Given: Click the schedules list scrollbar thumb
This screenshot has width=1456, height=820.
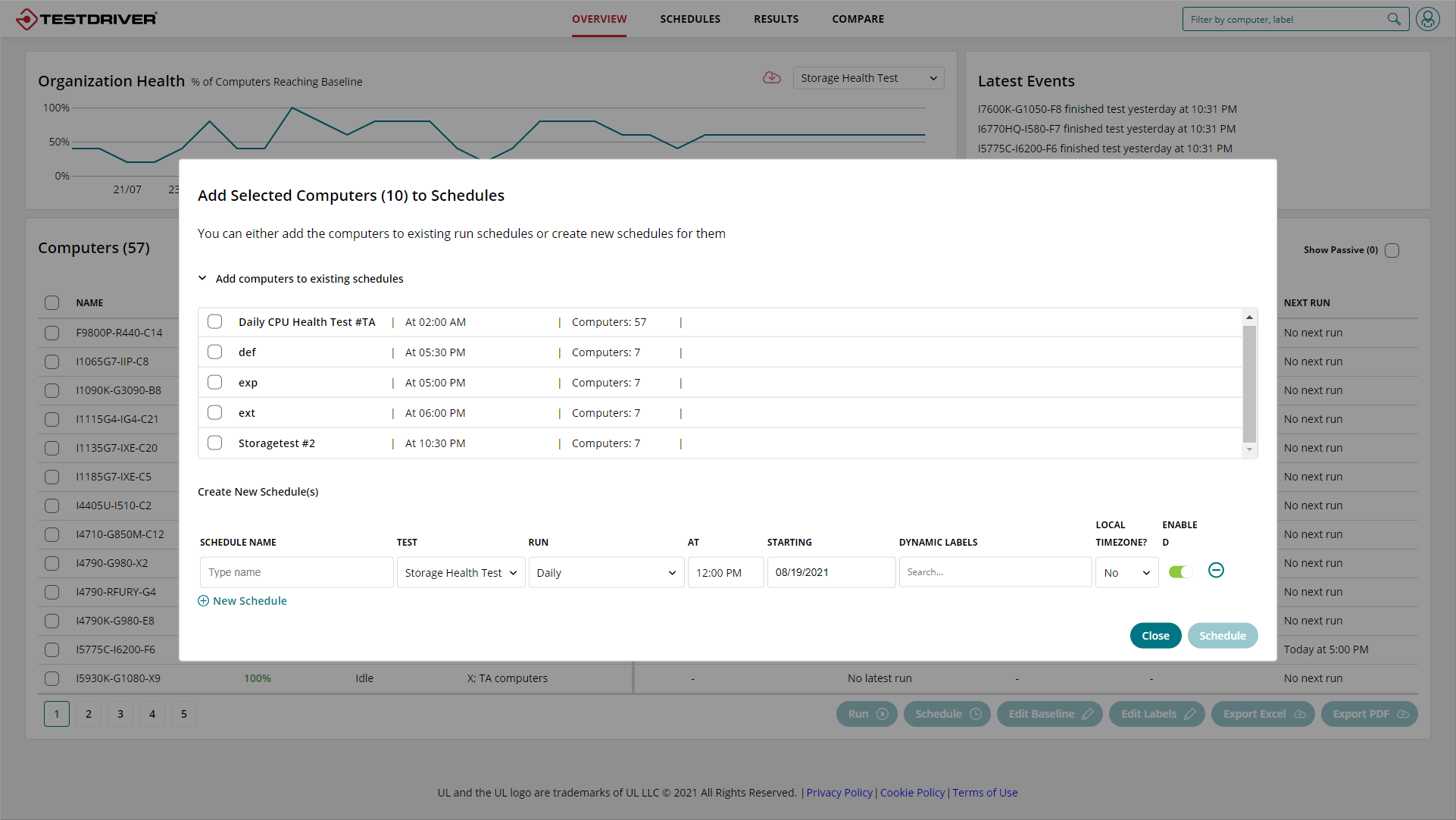Looking at the screenshot, I should tap(1249, 383).
